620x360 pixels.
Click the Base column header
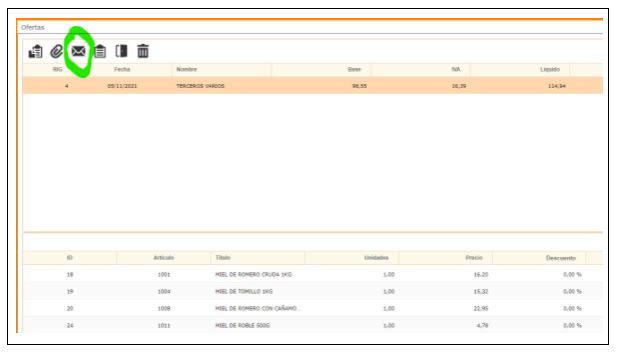[354, 69]
